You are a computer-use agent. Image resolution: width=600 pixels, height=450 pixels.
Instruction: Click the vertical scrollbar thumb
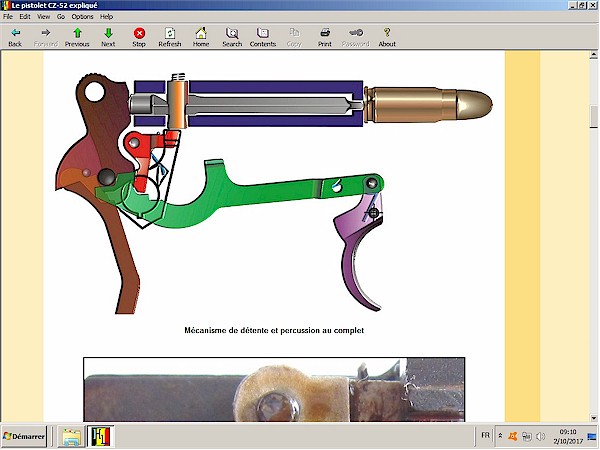pos(593,117)
